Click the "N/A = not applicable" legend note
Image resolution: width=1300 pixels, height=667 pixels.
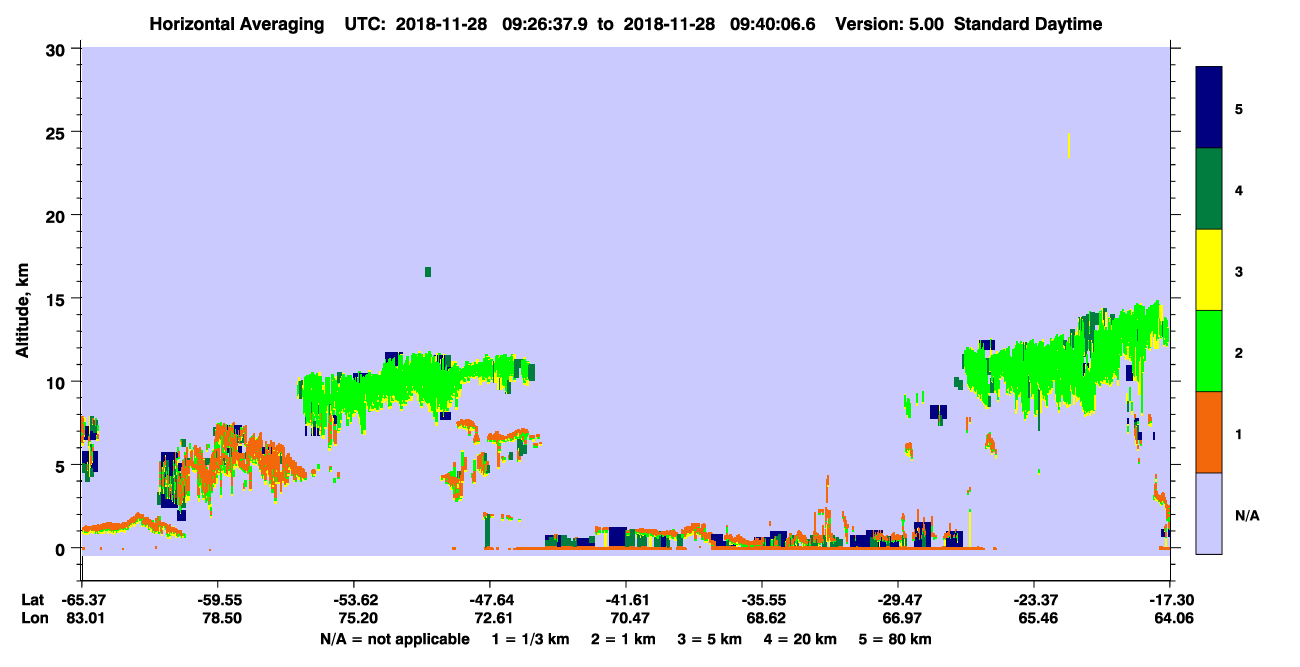[x=394, y=639]
